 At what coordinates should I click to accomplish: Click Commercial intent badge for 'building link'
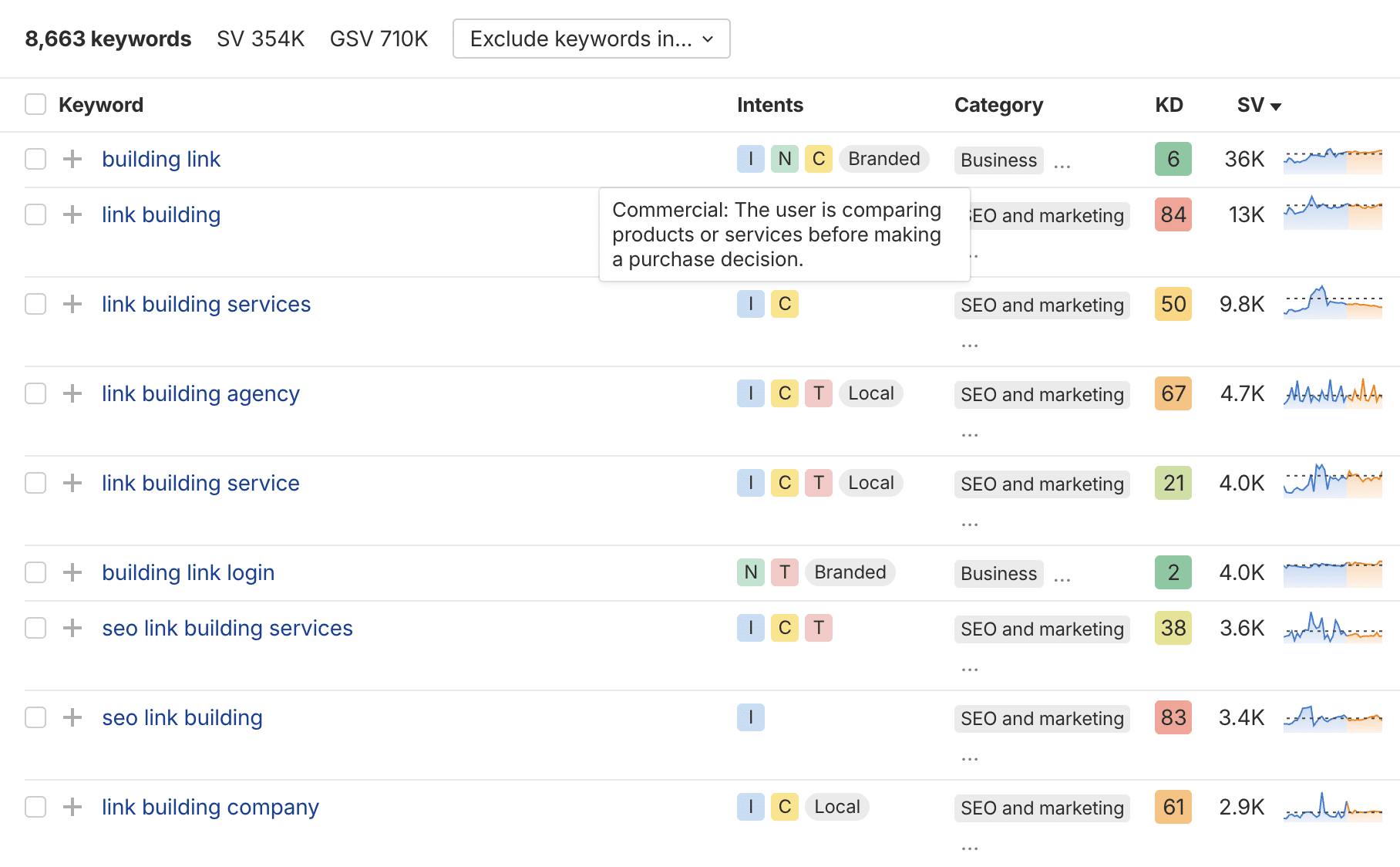pos(819,159)
